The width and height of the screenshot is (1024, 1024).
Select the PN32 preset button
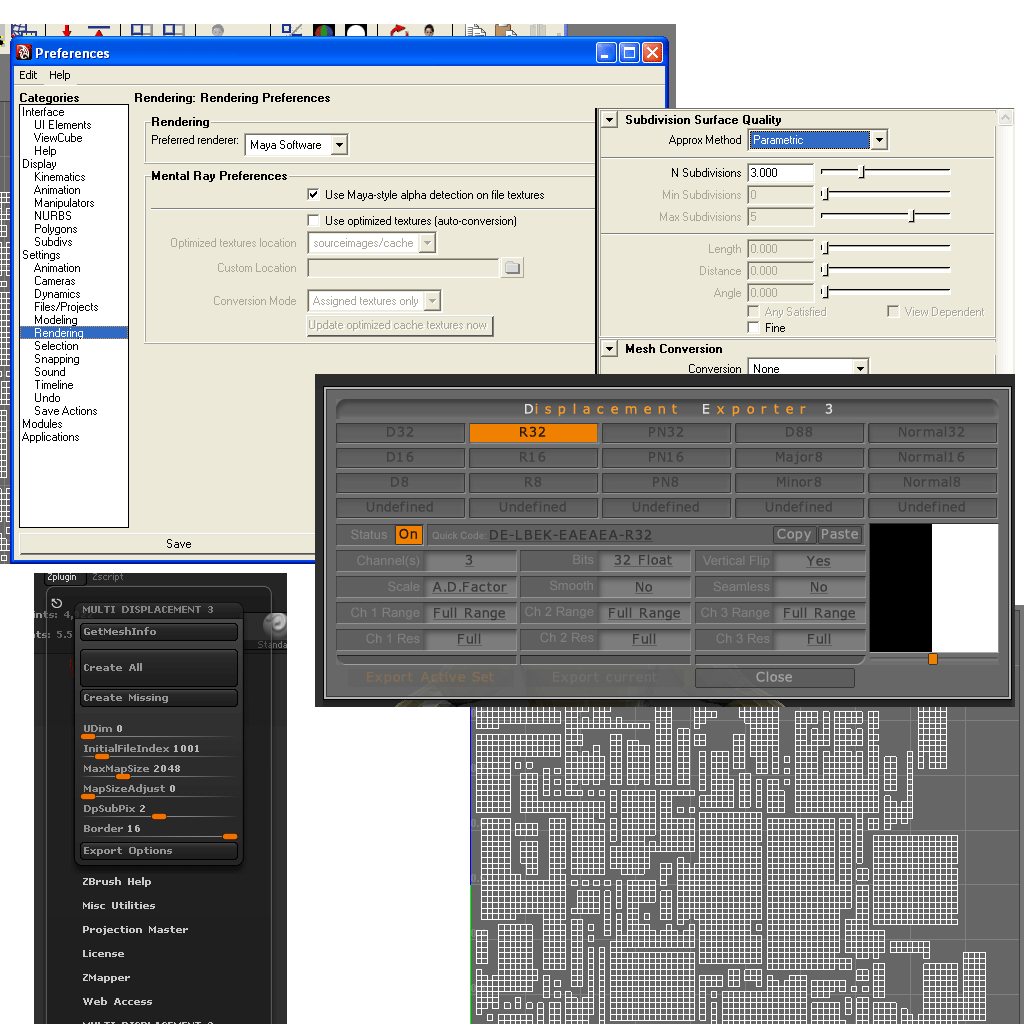665,432
